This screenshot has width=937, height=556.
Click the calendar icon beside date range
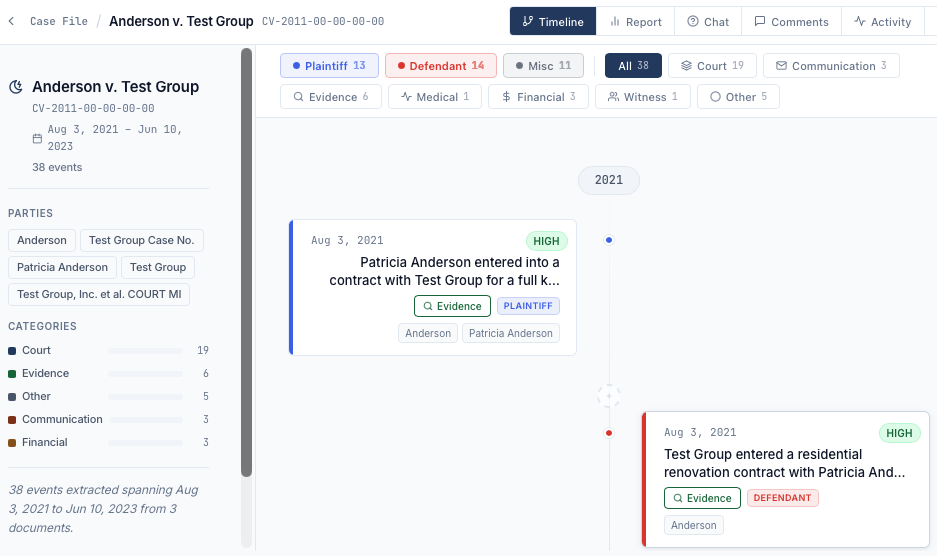(x=37, y=139)
